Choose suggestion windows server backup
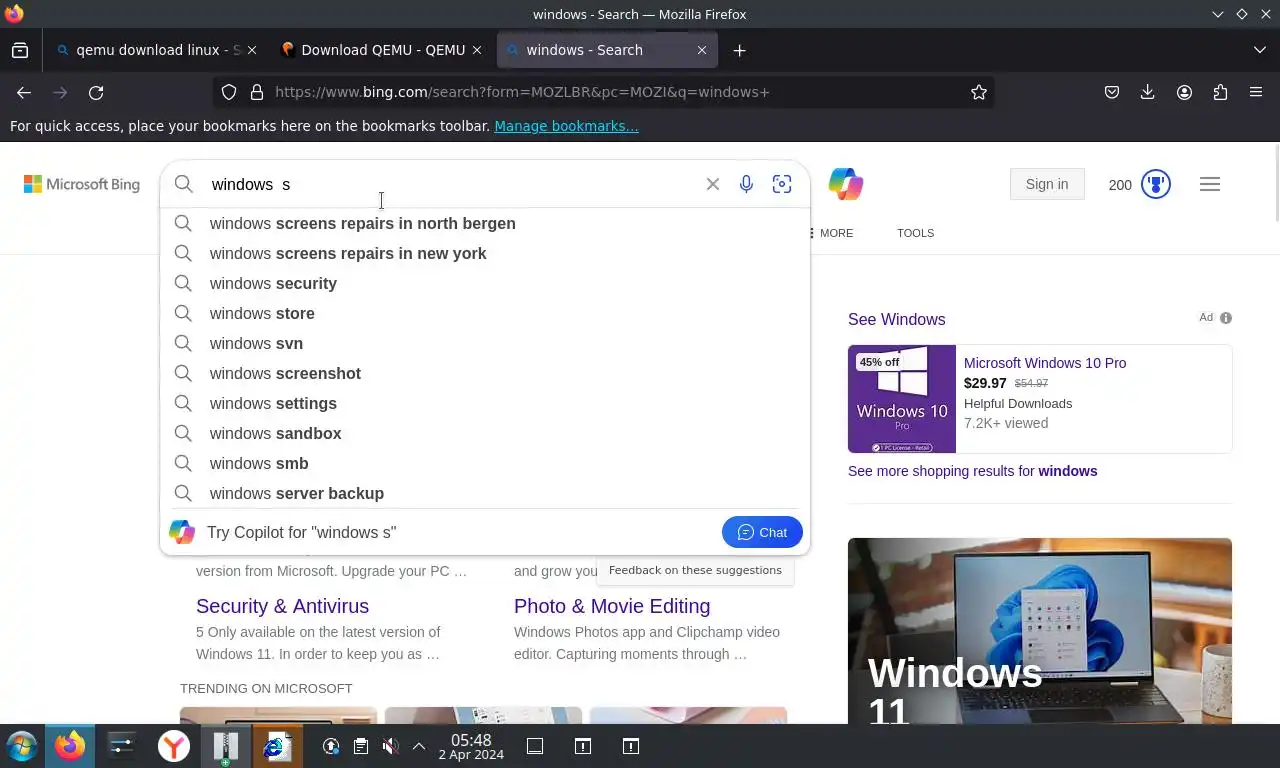The height and width of the screenshot is (768, 1280). pos(485,493)
